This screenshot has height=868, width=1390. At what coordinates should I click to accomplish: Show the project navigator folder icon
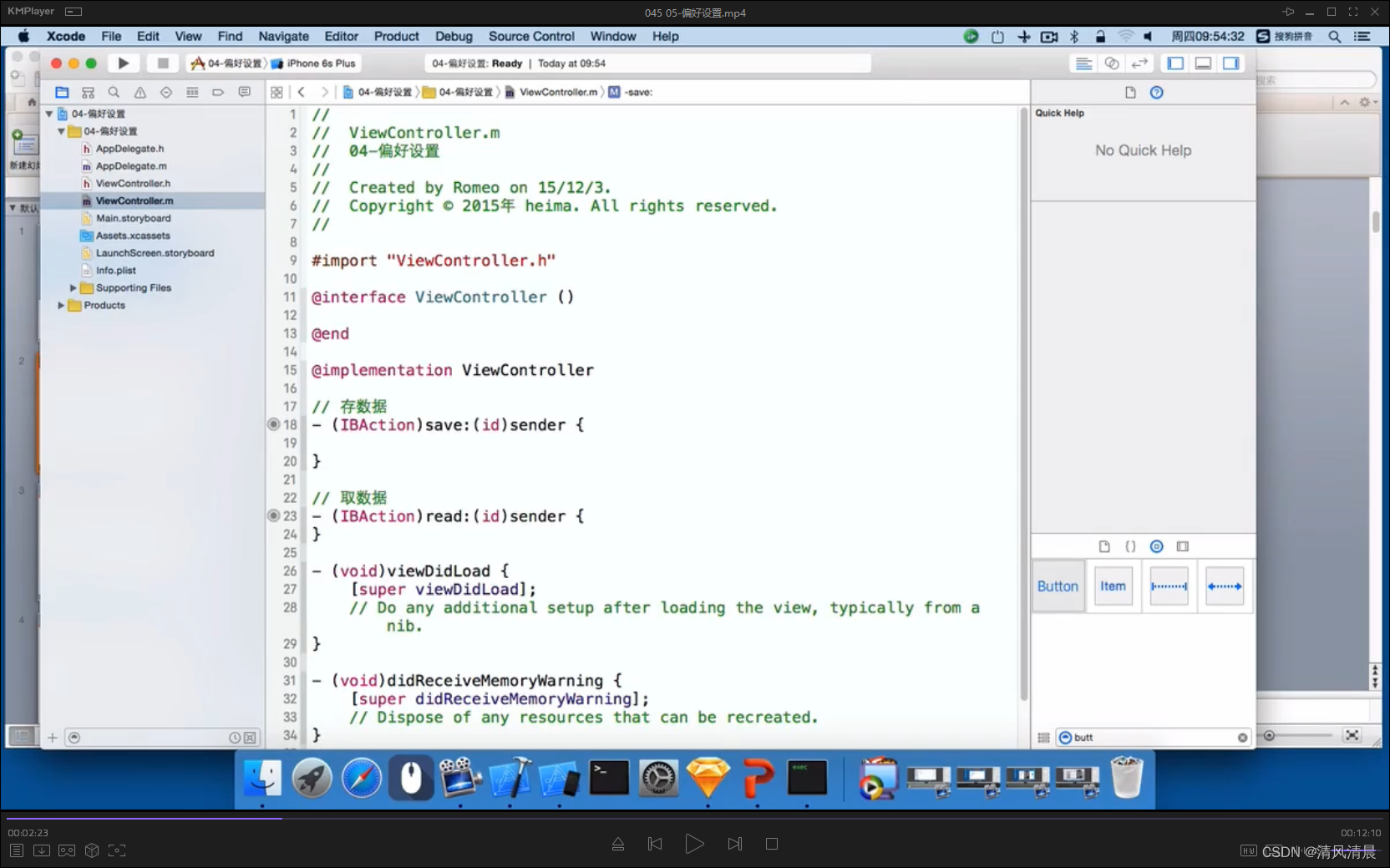click(62, 93)
